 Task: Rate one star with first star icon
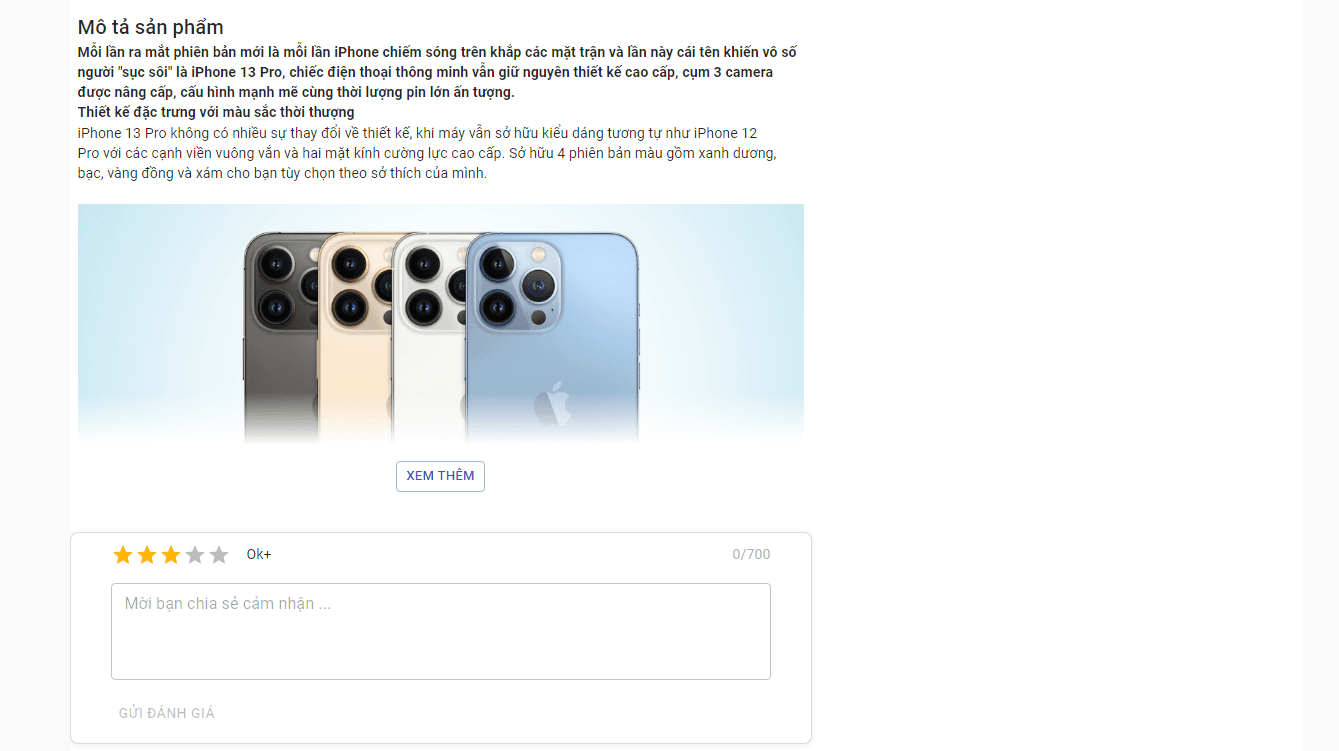point(123,555)
